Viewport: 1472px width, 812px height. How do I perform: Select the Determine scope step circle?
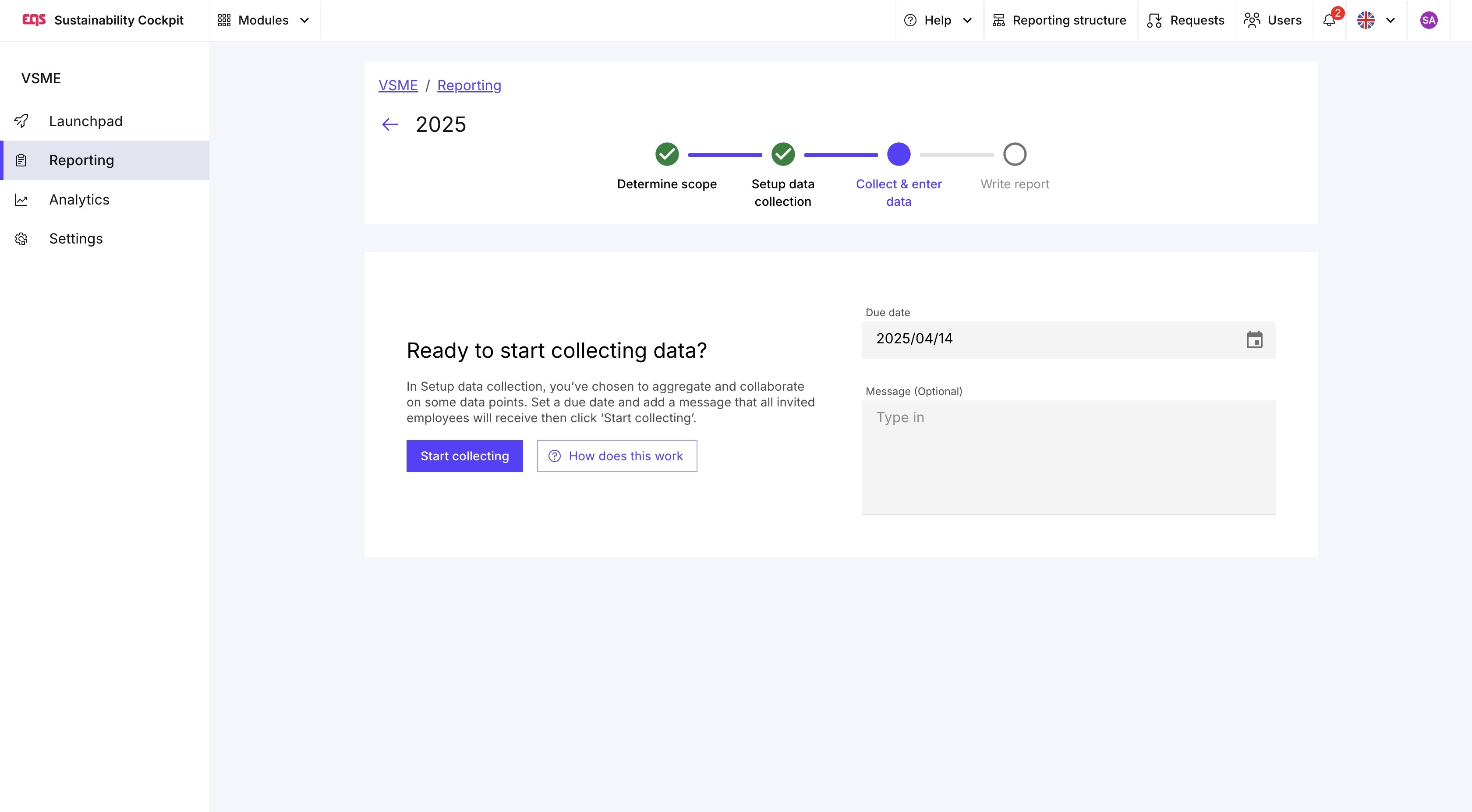pos(666,154)
